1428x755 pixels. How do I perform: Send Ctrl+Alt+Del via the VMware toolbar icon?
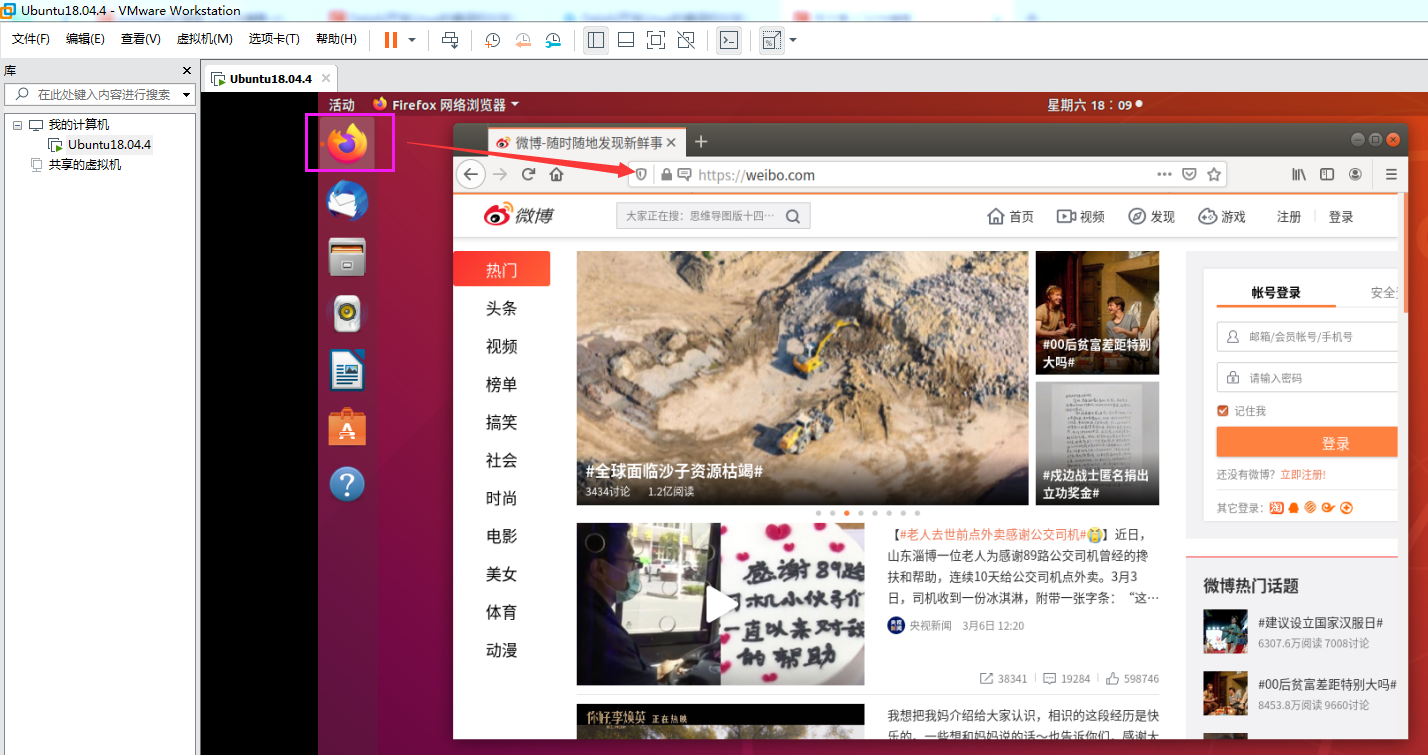(x=450, y=40)
